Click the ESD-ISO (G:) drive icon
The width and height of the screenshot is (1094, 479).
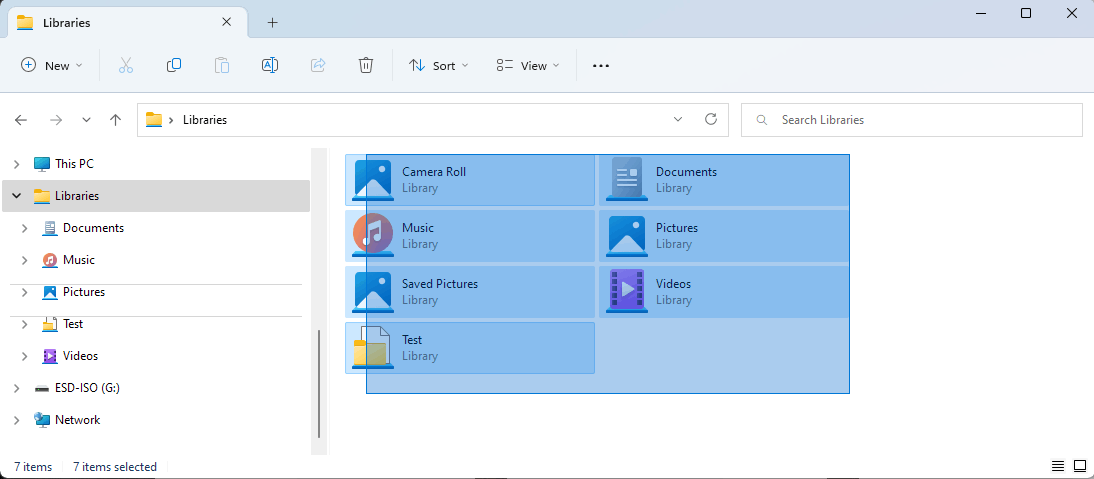click(43, 388)
